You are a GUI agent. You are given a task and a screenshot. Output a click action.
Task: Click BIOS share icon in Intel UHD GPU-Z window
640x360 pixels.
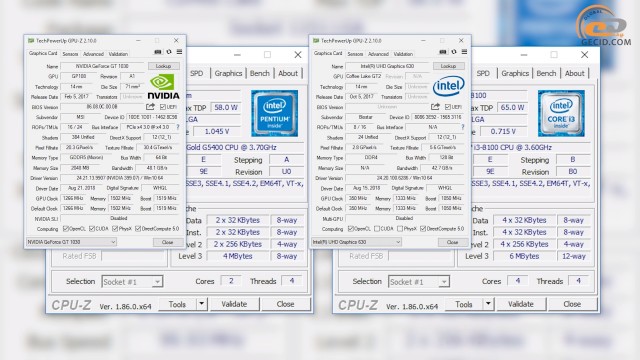(435, 107)
